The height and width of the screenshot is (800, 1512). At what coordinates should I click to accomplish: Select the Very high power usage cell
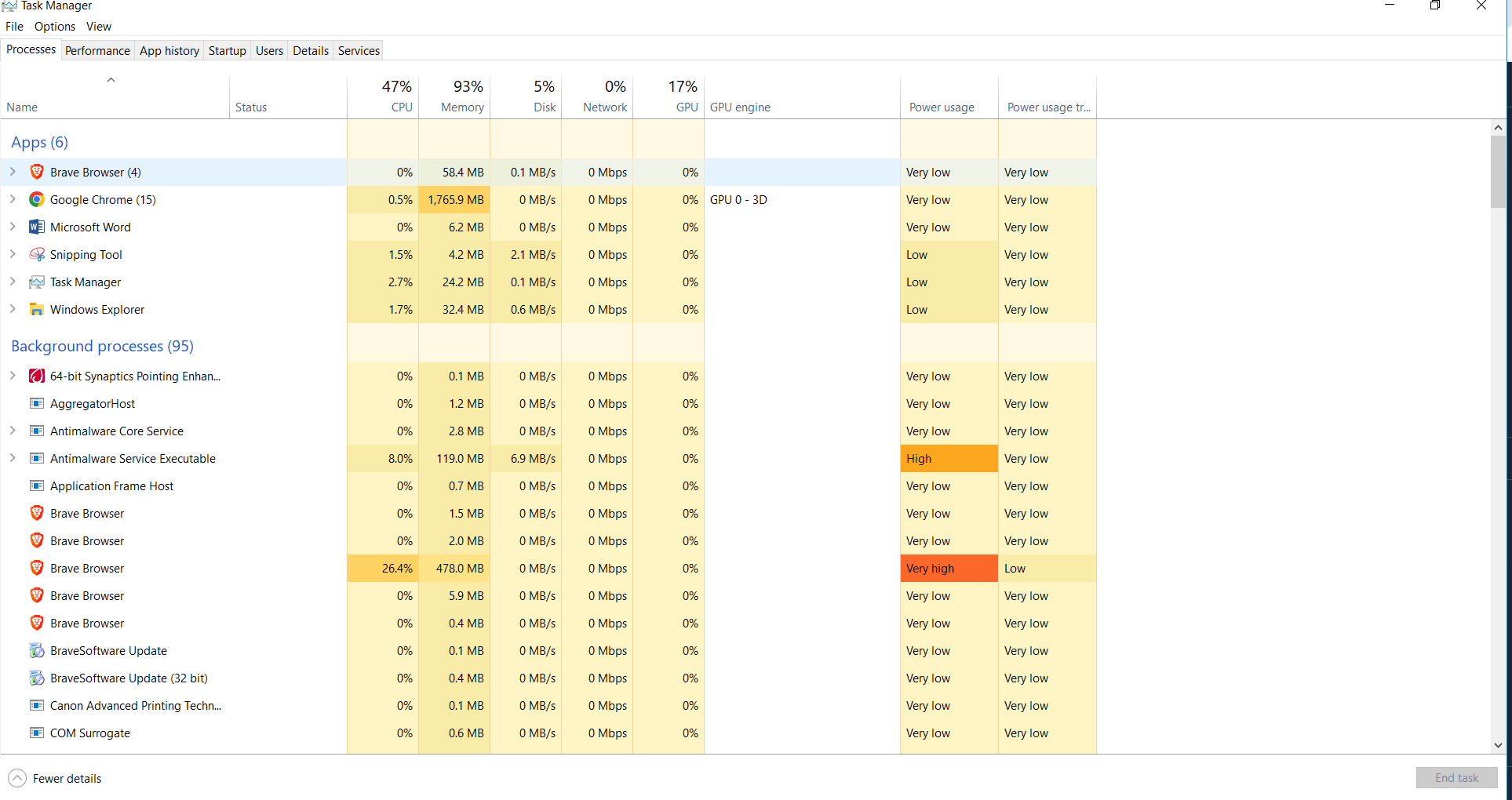point(949,568)
